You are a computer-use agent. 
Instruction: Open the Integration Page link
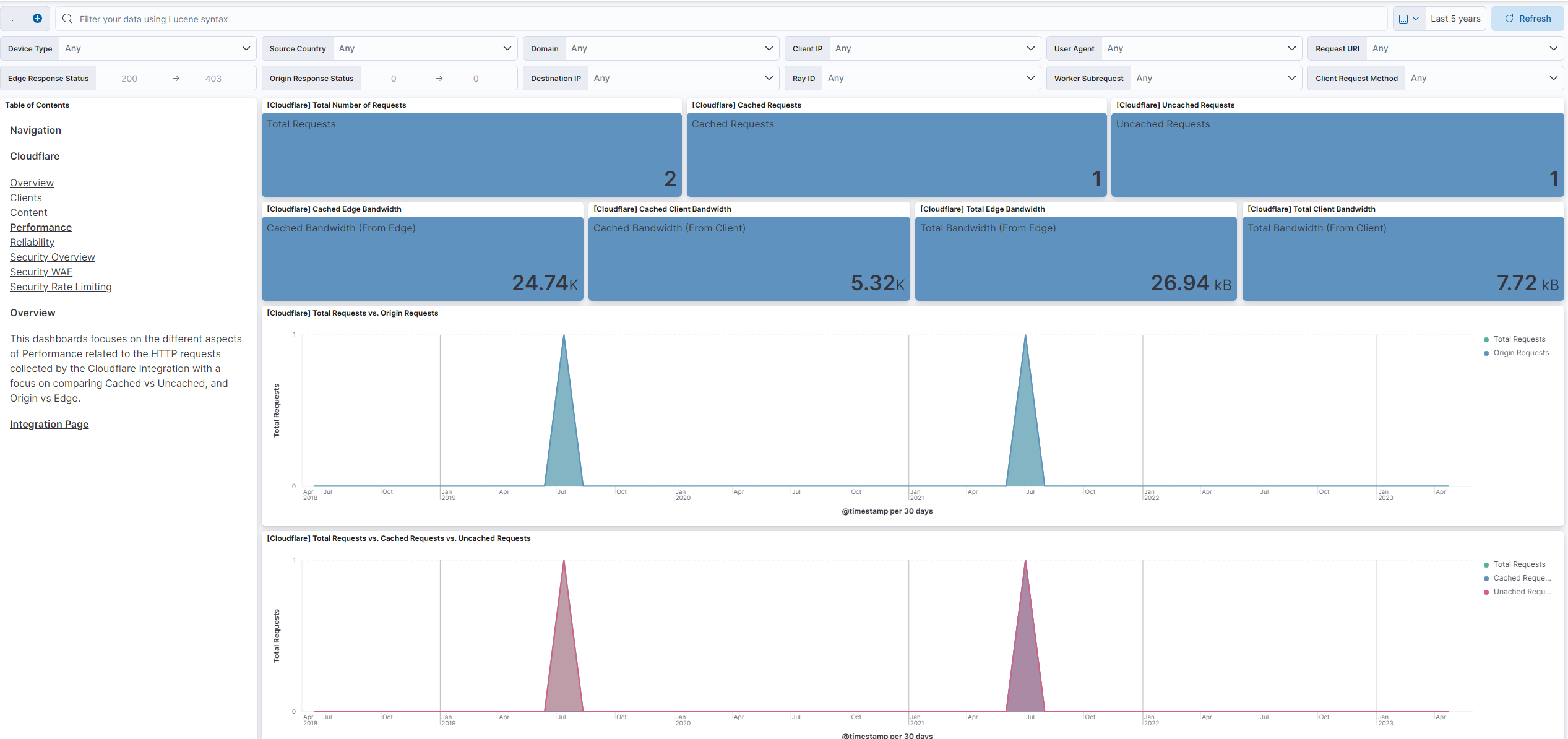pyautogui.click(x=49, y=424)
